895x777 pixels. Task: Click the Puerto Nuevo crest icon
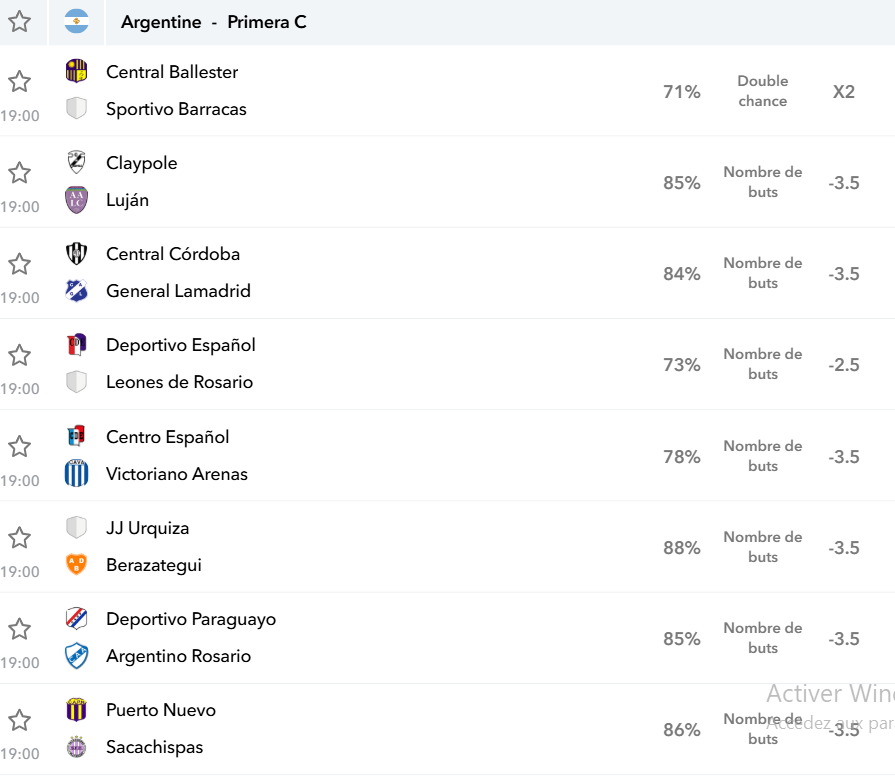click(76, 710)
